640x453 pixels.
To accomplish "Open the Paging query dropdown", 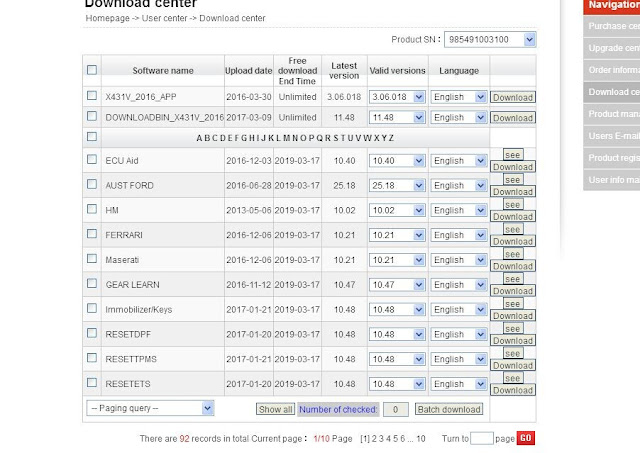I will [x=150, y=408].
